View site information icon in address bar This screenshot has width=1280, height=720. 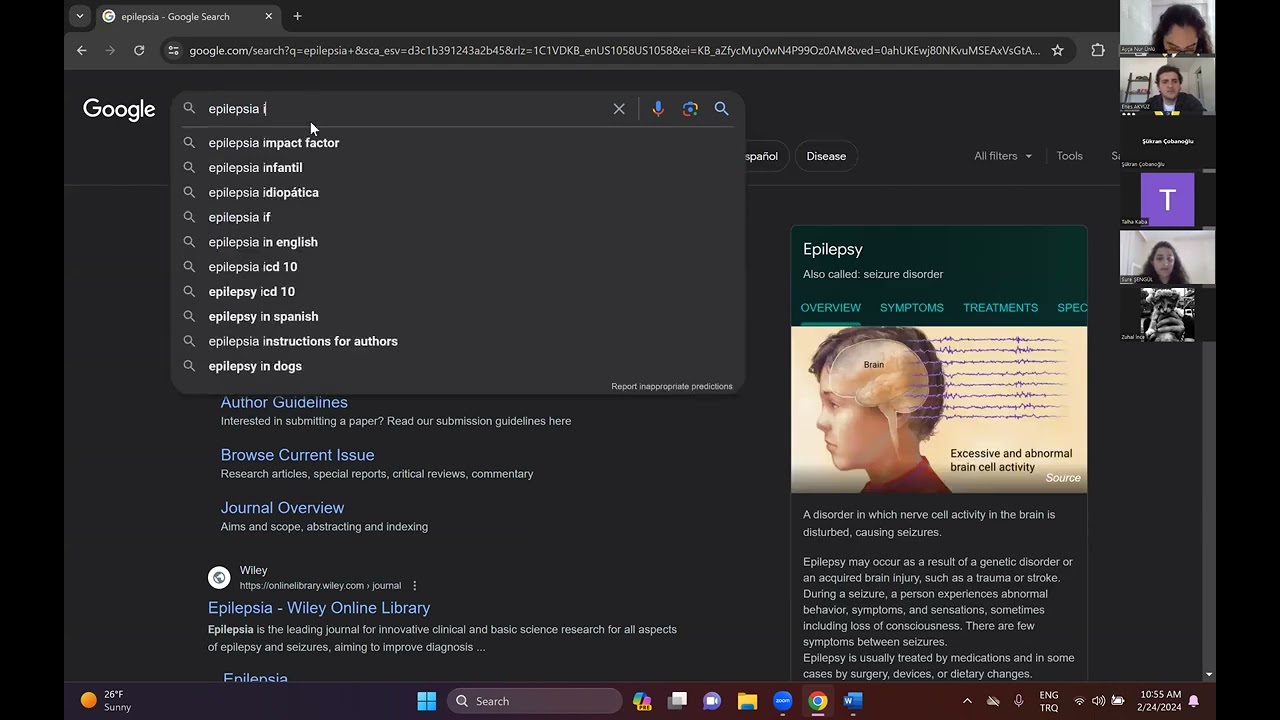tap(173, 50)
